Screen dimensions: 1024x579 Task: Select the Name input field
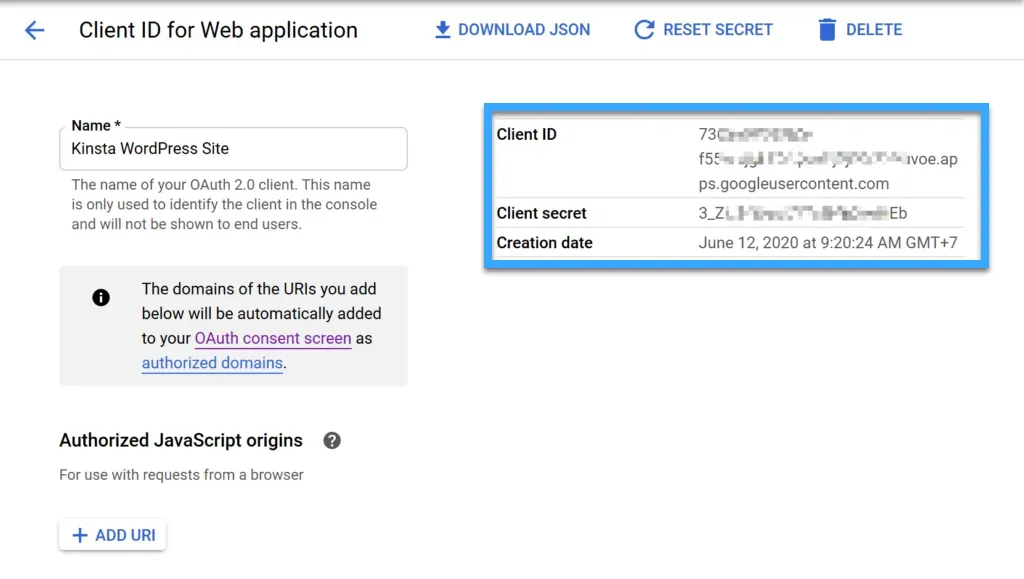(233, 148)
